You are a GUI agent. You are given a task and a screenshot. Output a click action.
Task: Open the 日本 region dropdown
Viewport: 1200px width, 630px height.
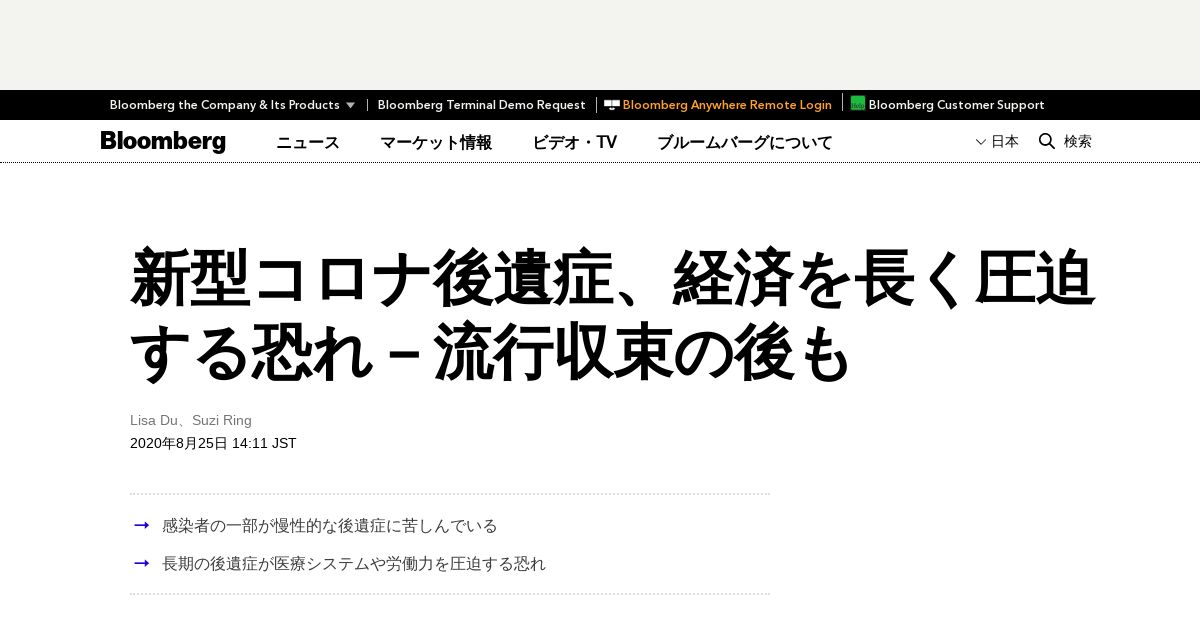click(997, 141)
